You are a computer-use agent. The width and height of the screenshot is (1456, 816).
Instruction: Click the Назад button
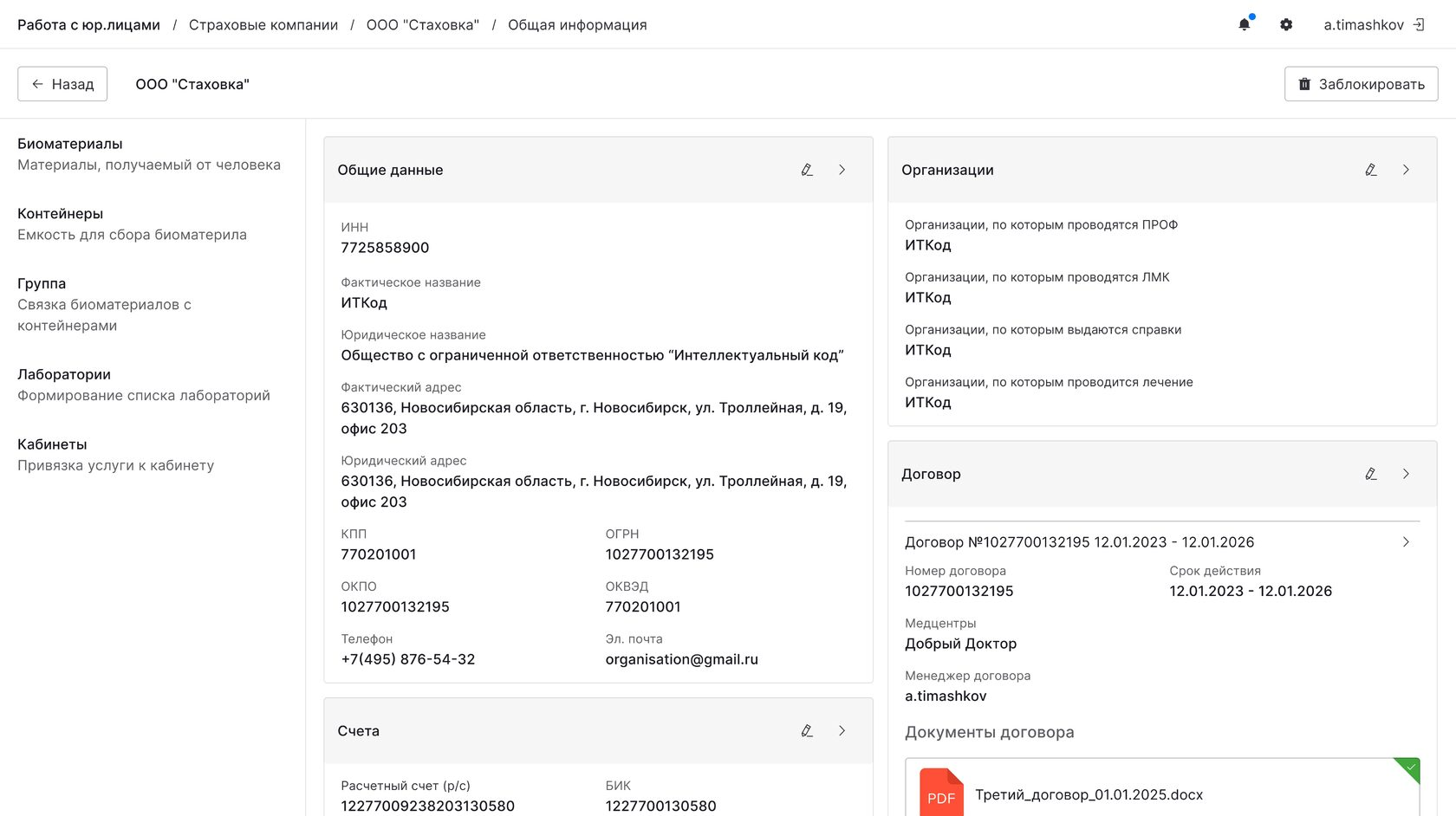click(62, 84)
